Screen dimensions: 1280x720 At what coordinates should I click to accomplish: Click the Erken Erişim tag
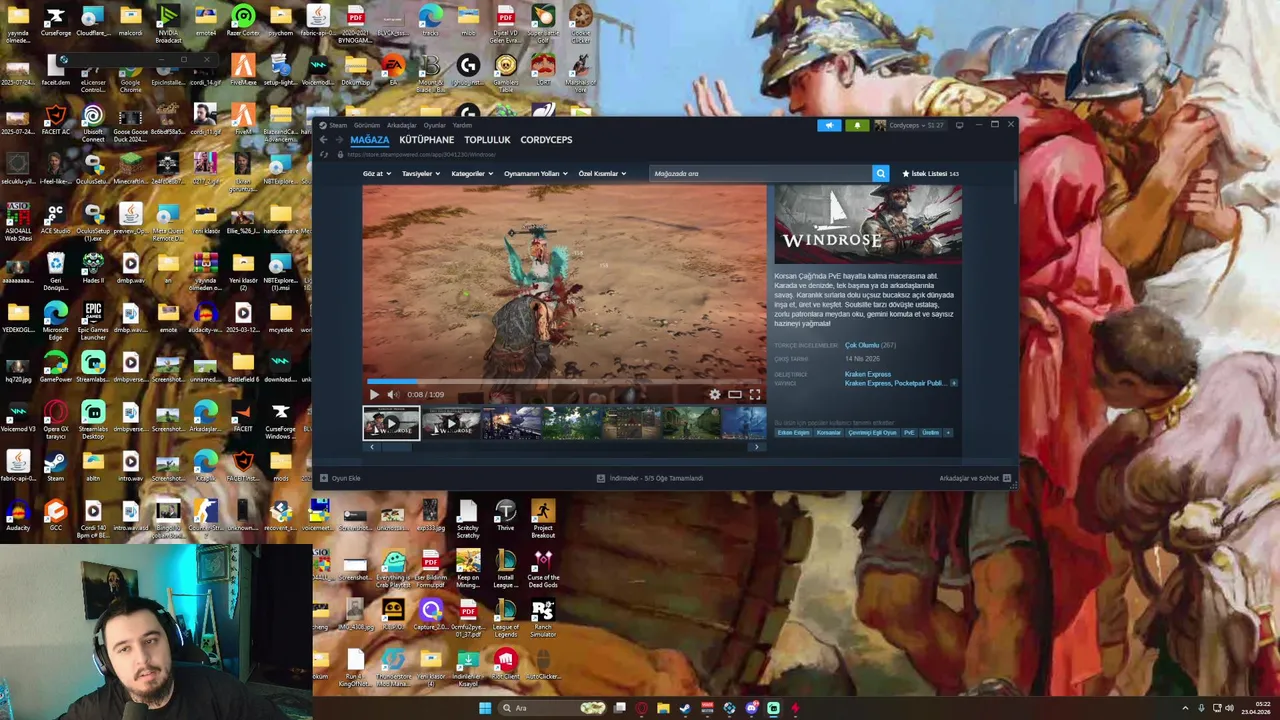pyautogui.click(x=793, y=433)
